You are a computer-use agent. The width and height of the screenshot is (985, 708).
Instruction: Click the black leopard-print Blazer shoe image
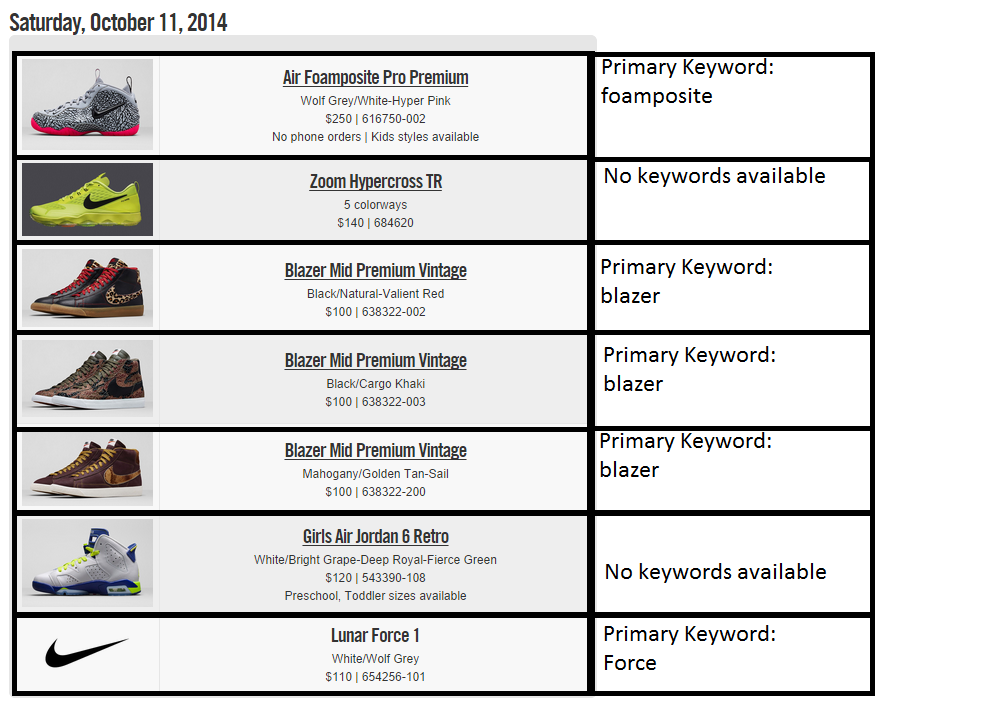click(x=87, y=288)
